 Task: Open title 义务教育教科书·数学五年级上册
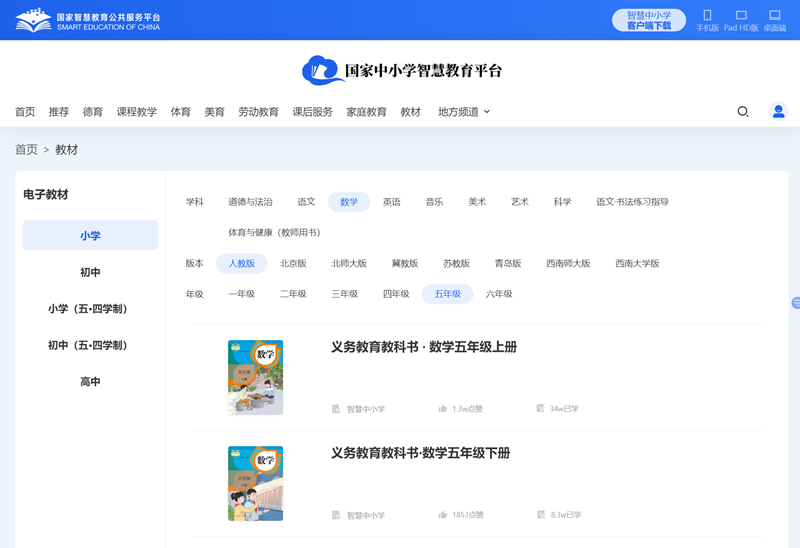pyautogui.click(x=424, y=347)
